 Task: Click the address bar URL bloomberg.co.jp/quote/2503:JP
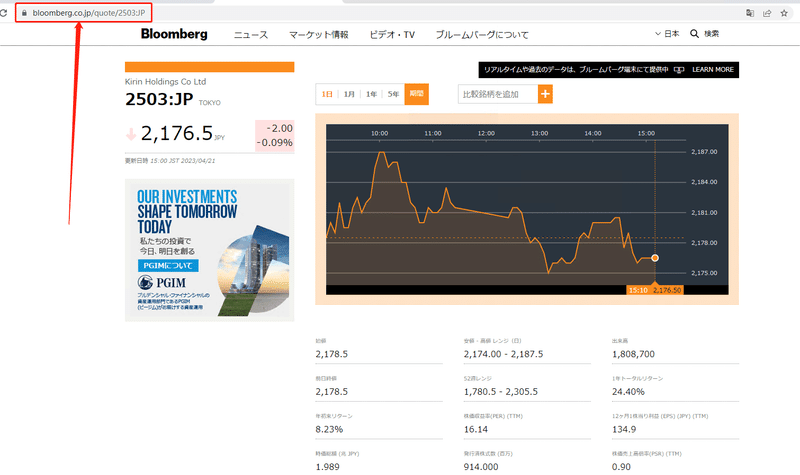click(89, 13)
